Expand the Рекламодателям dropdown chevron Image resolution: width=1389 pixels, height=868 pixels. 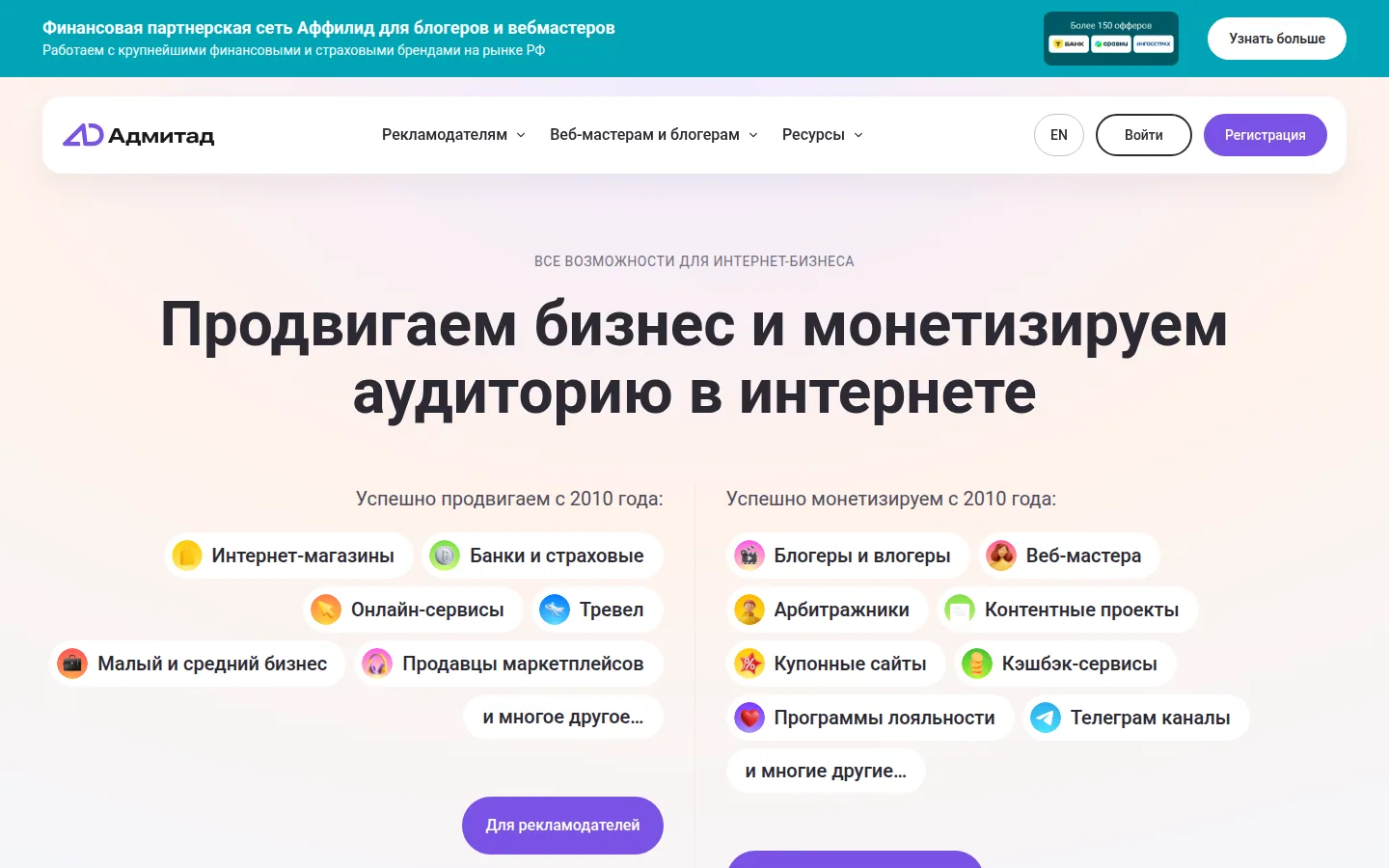click(521, 135)
